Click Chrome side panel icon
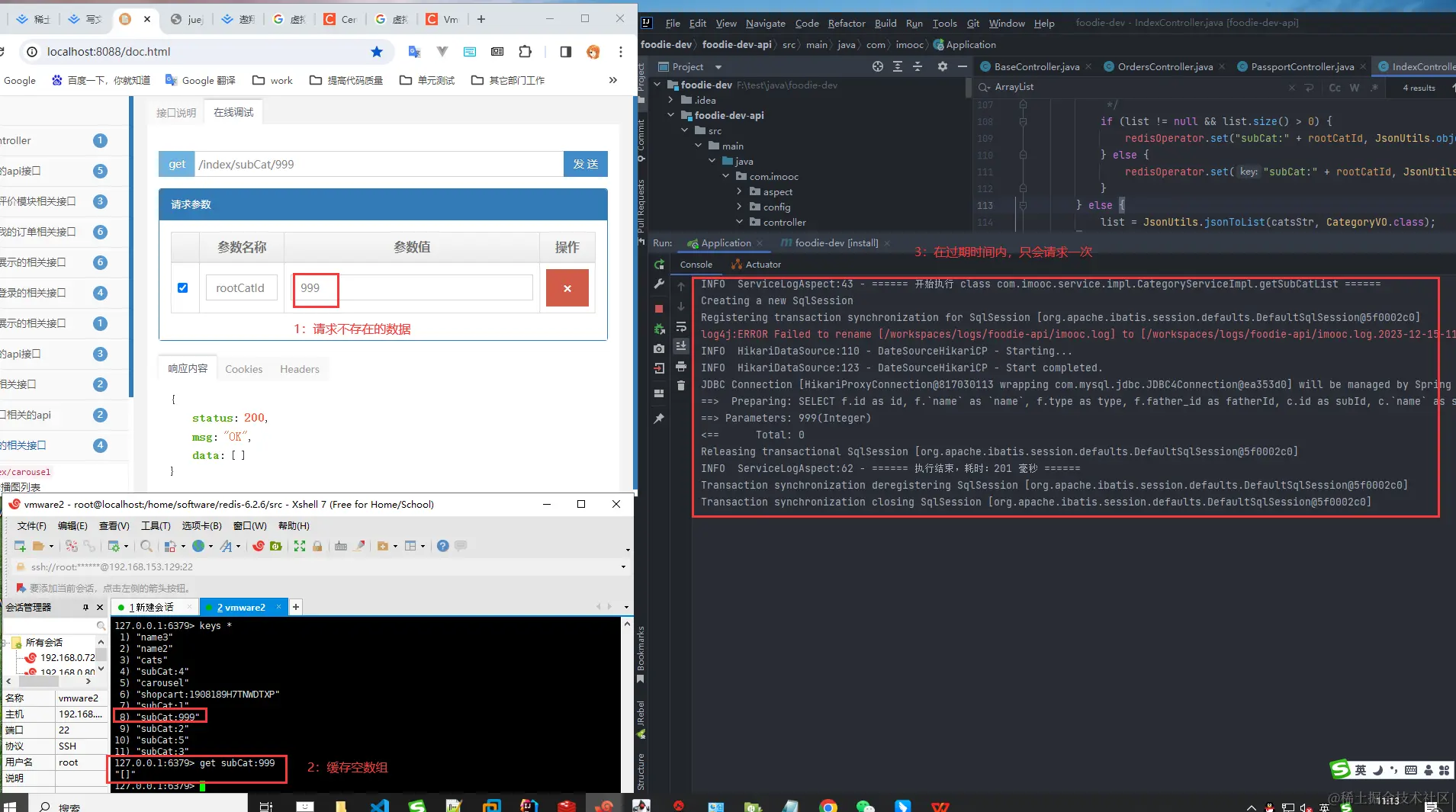 [x=565, y=52]
